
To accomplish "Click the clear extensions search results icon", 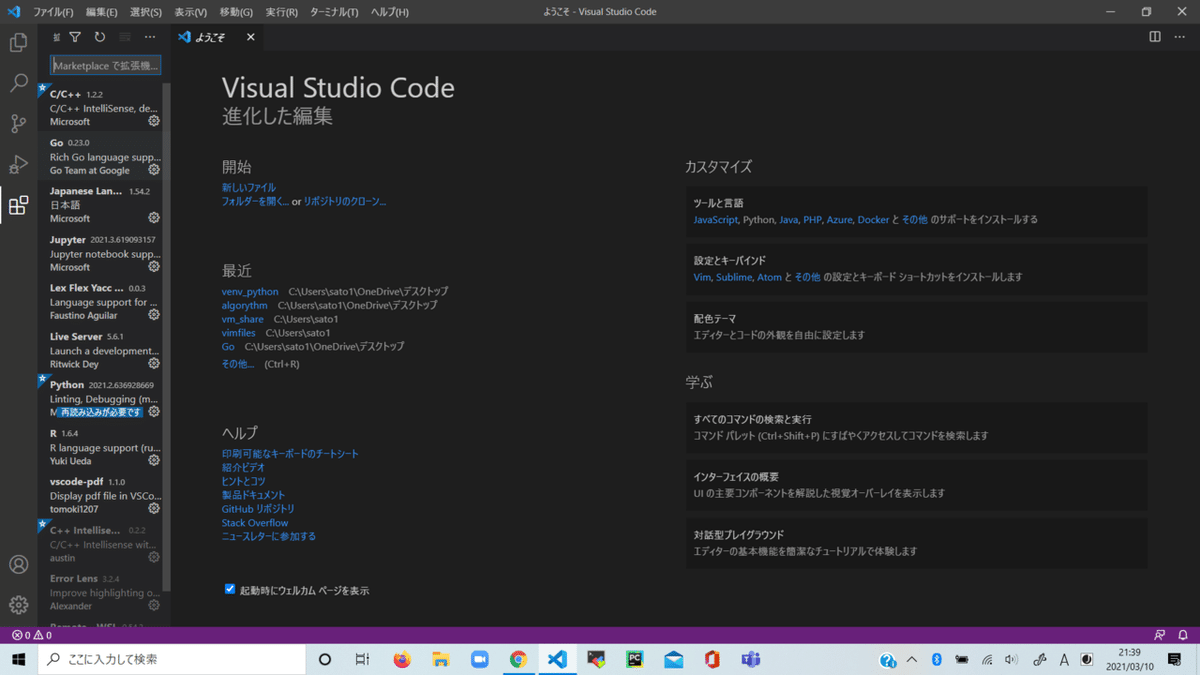I will pos(125,37).
